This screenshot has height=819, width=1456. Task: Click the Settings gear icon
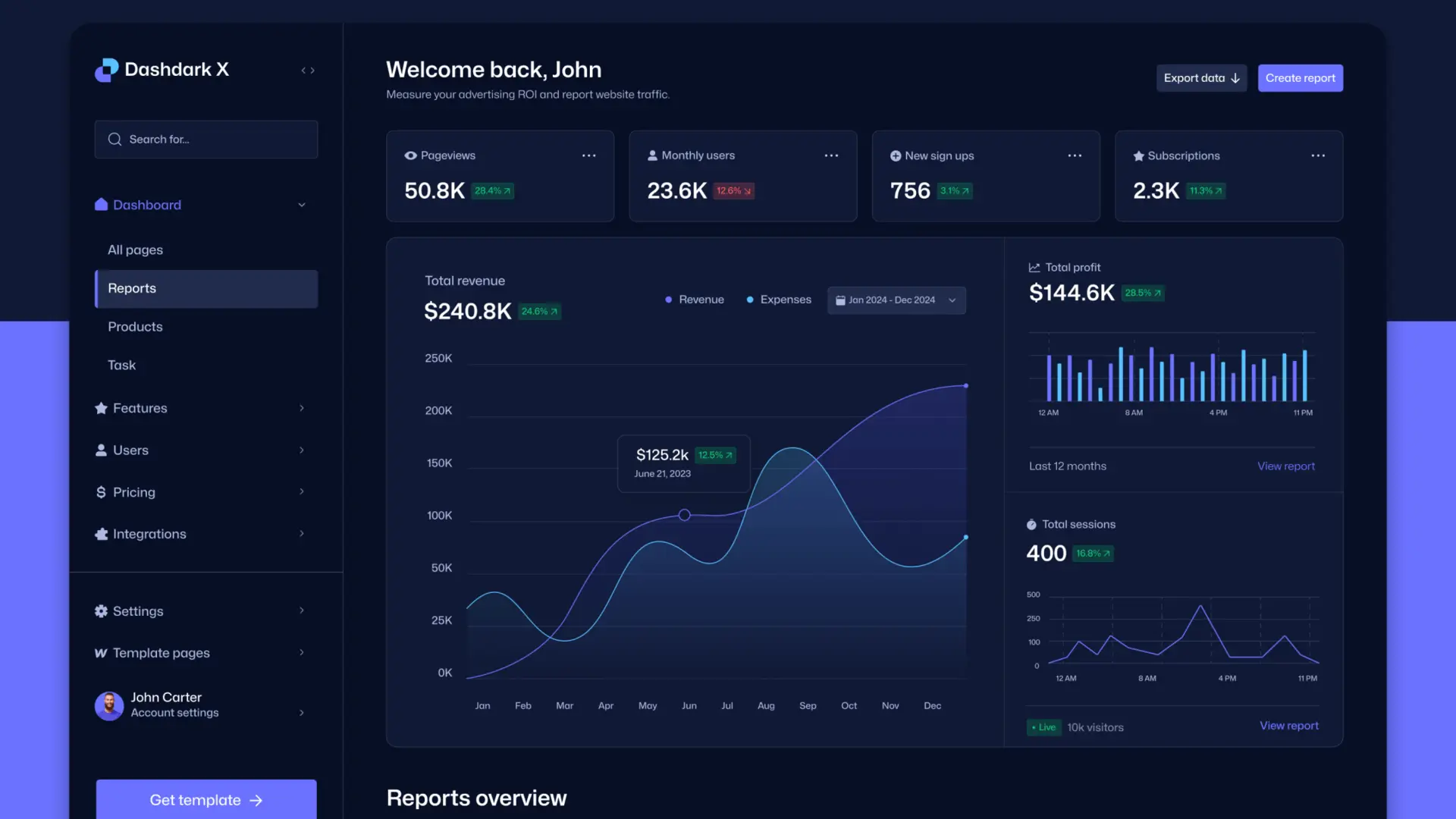100,610
